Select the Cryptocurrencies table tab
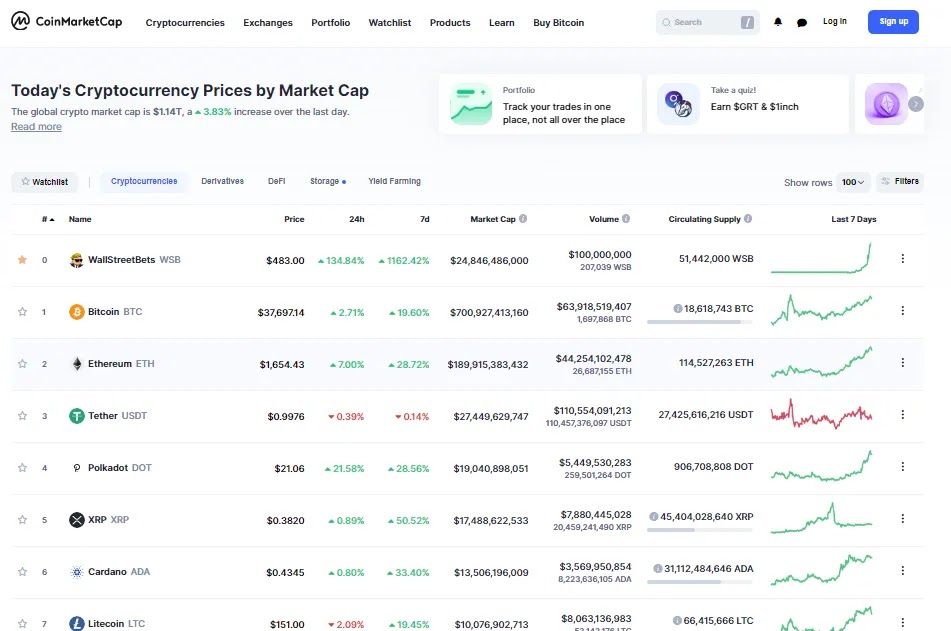This screenshot has width=951, height=631. pyautogui.click(x=144, y=181)
